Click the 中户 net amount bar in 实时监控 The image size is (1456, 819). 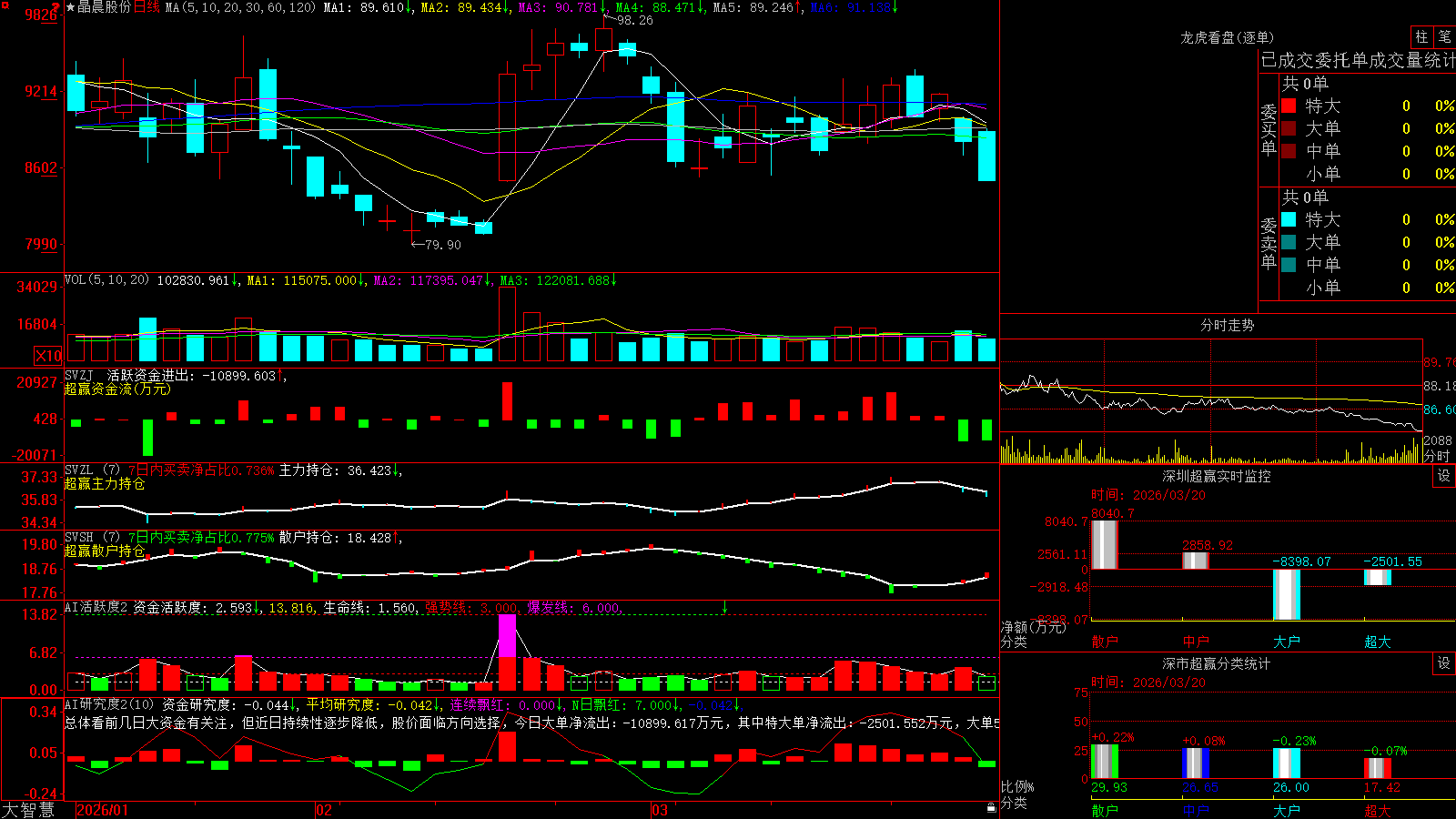pos(1195,561)
